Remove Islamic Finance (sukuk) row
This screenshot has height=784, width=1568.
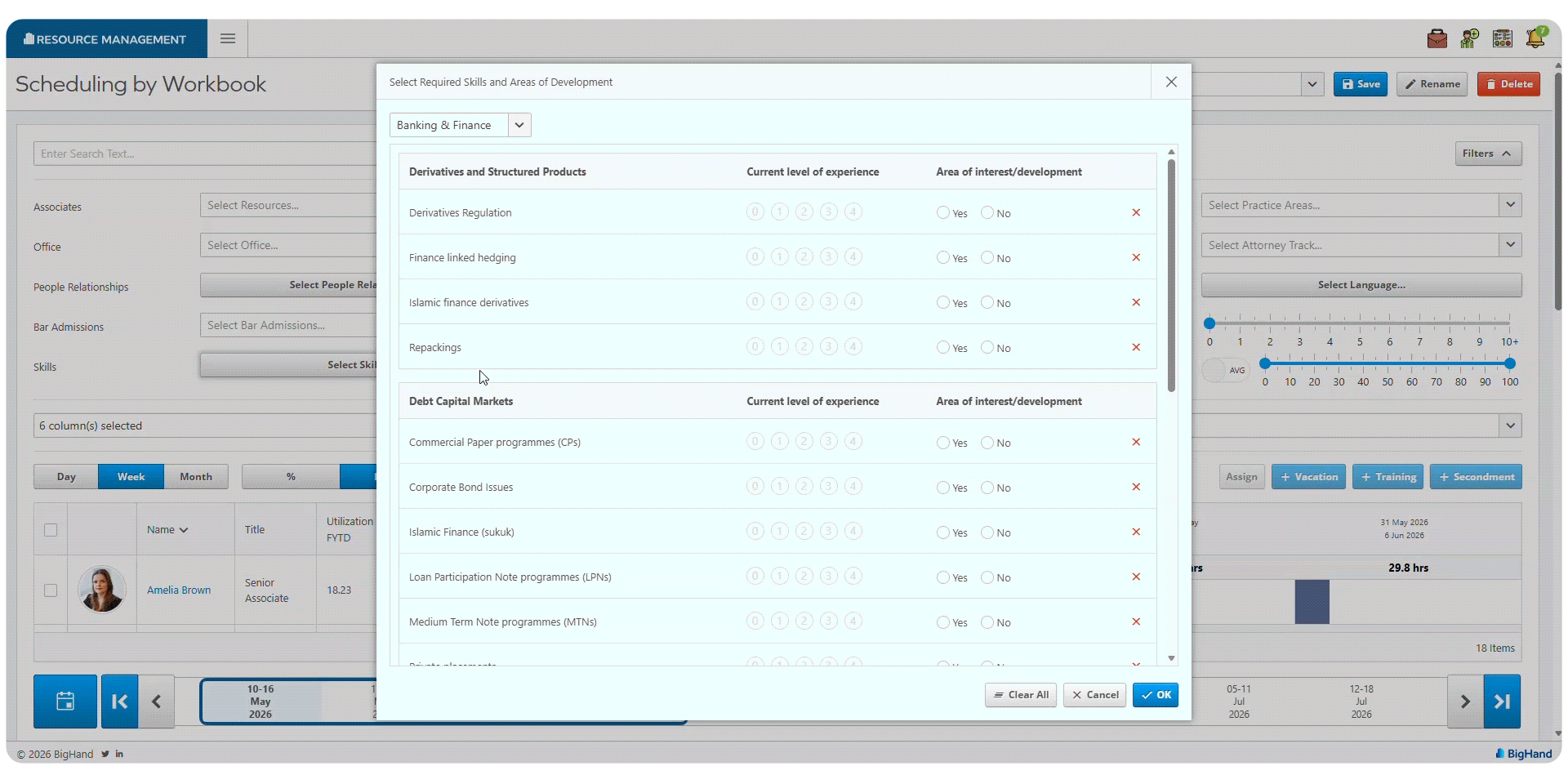click(x=1136, y=532)
